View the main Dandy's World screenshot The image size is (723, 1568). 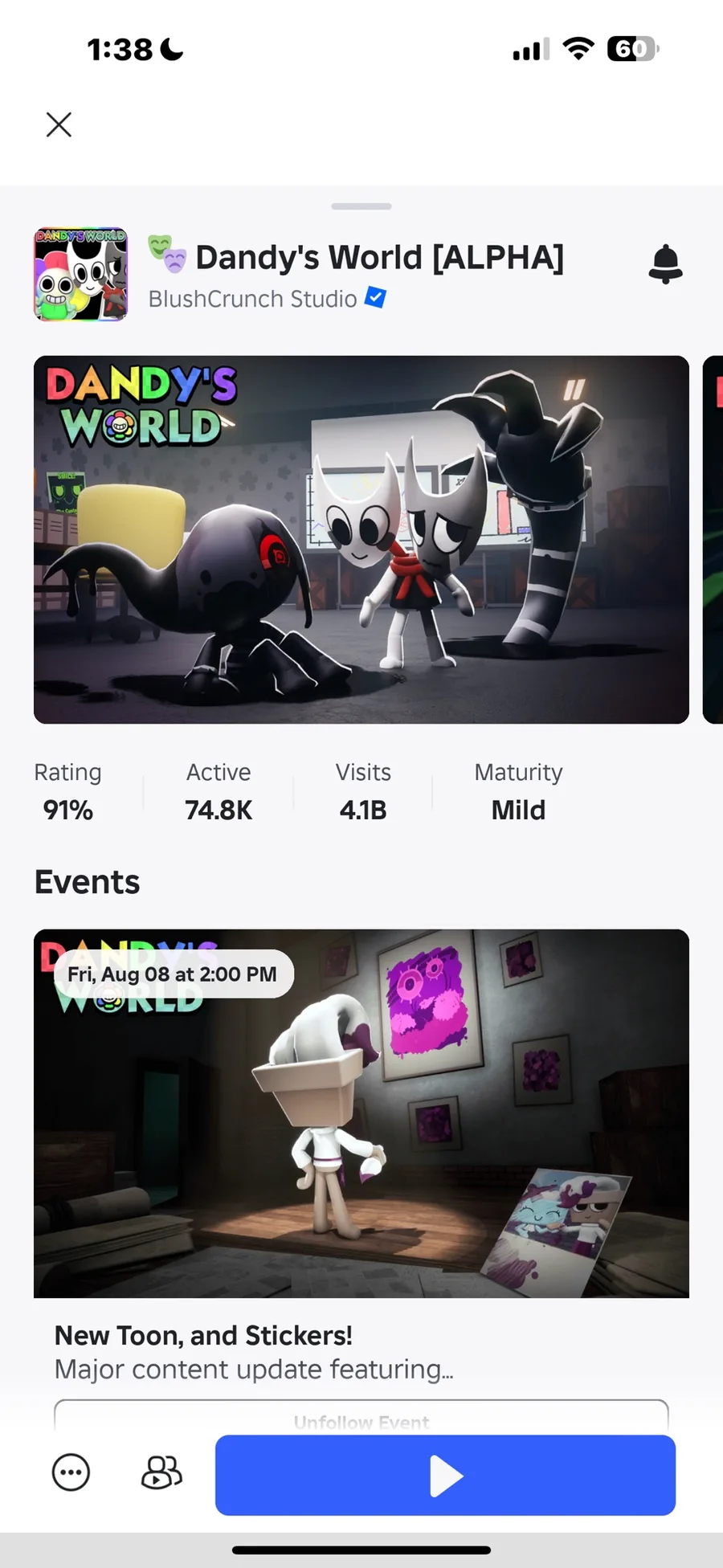[x=361, y=540]
